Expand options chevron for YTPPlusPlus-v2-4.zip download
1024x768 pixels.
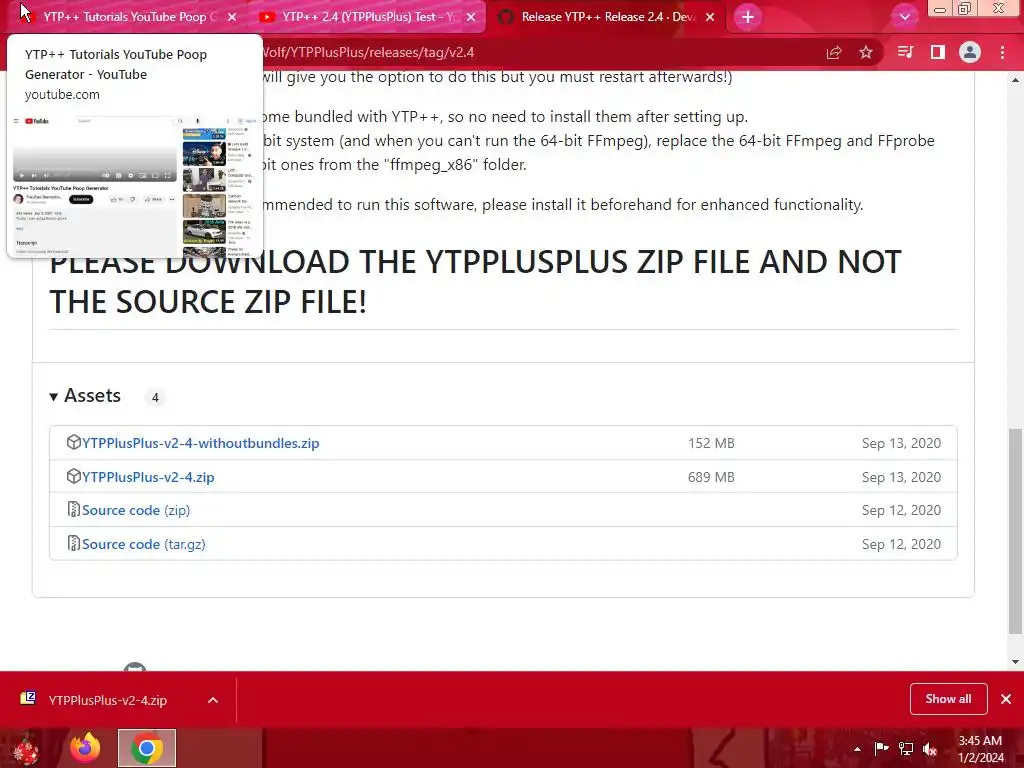pyautogui.click(x=213, y=700)
